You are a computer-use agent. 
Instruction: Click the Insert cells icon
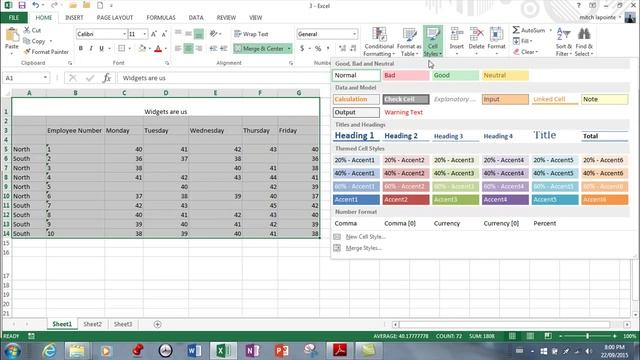coord(457,34)
